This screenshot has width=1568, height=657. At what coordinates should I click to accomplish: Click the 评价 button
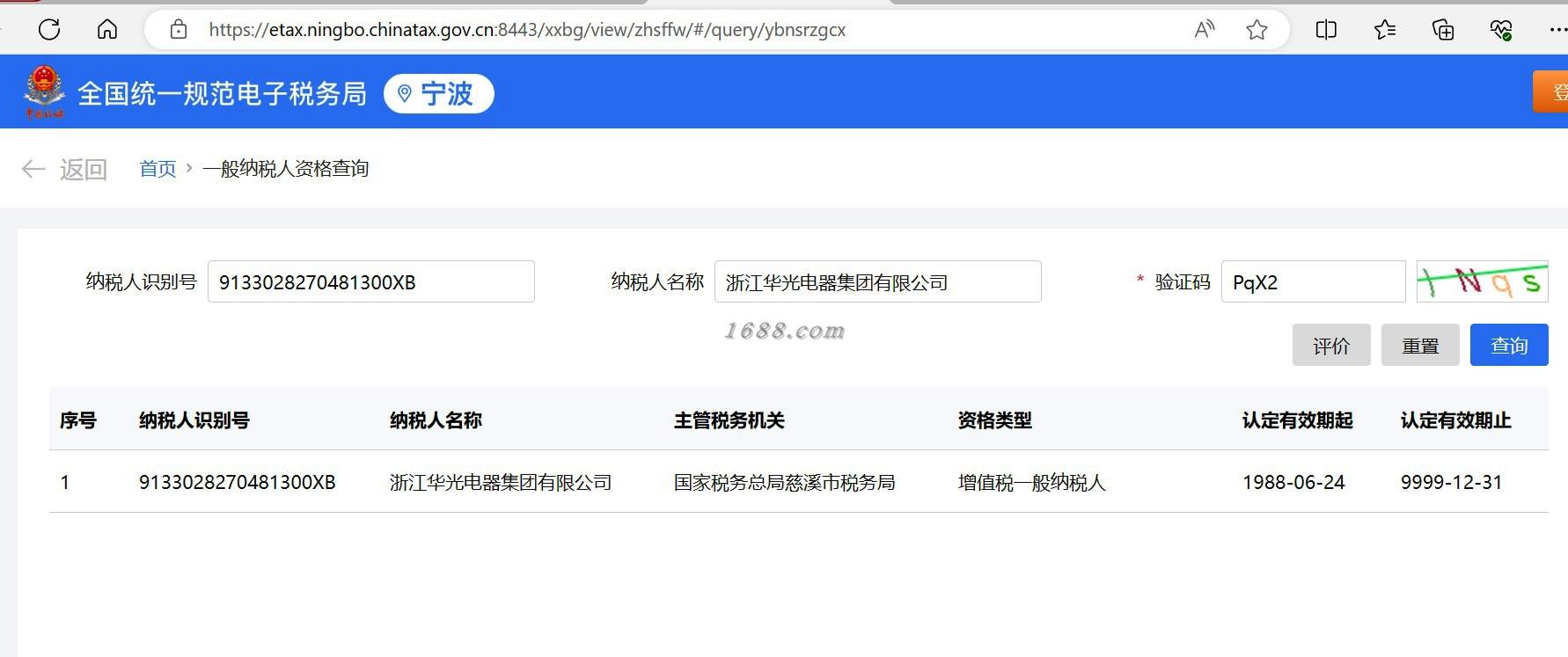click(1331, 345)
